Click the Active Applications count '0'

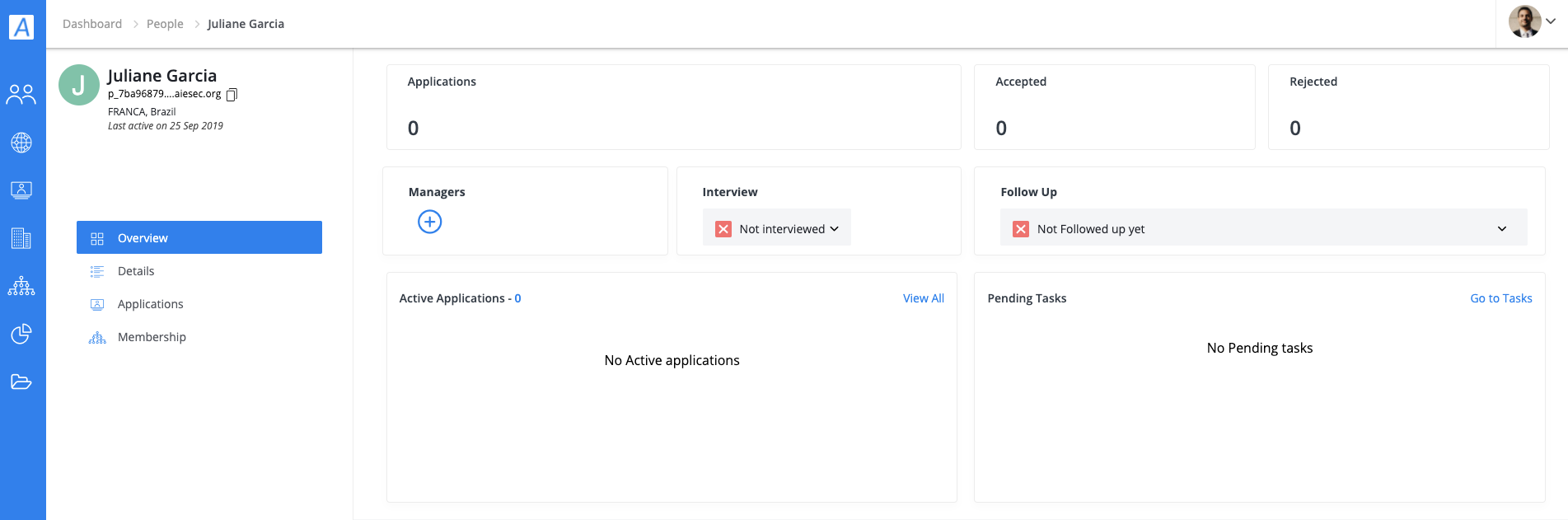click(518, 298)
